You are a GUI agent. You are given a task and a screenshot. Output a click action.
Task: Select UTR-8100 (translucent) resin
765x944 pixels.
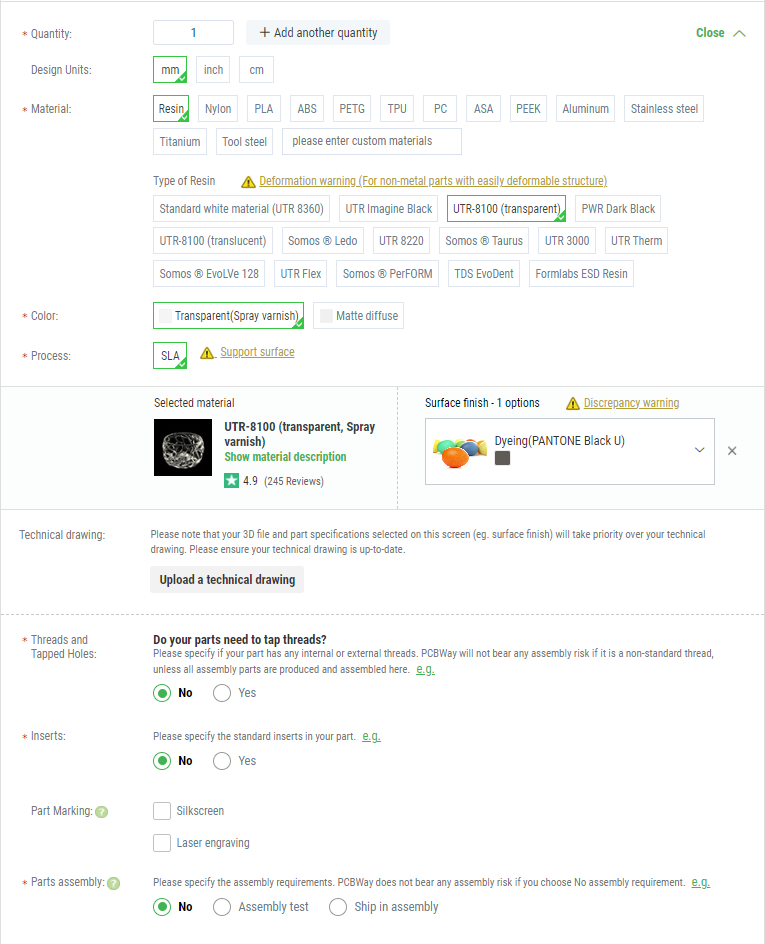click(x=213, y=241)
